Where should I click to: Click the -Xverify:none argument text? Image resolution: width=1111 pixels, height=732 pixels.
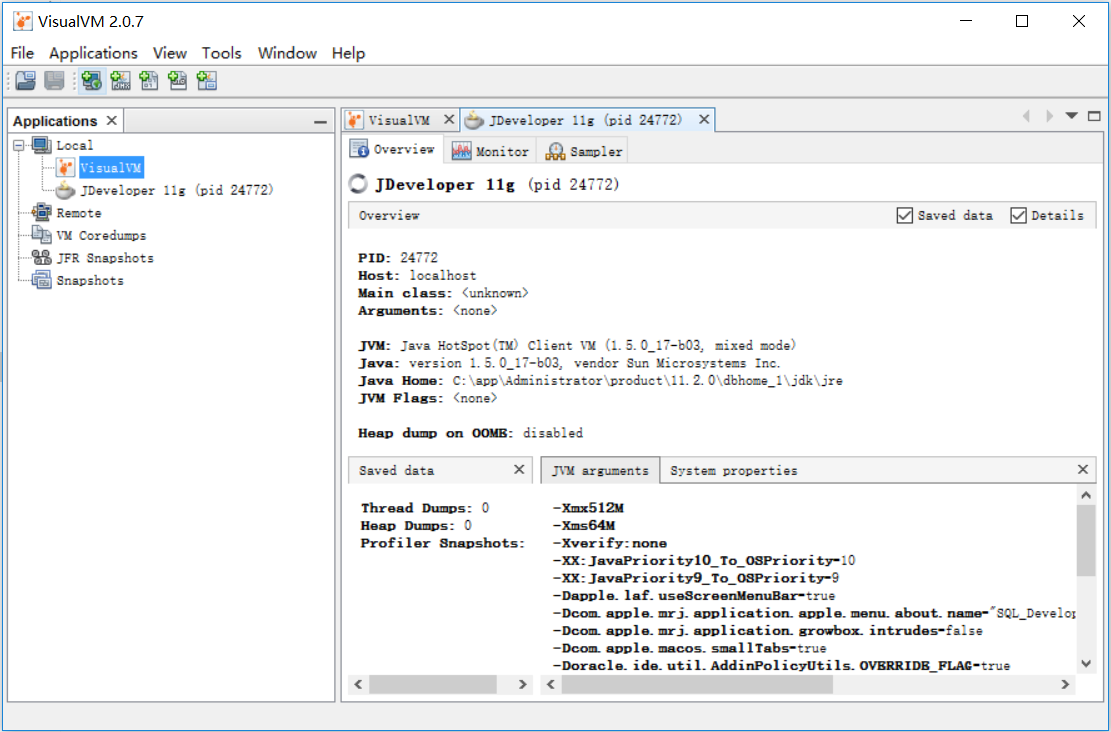pos(609,544)
